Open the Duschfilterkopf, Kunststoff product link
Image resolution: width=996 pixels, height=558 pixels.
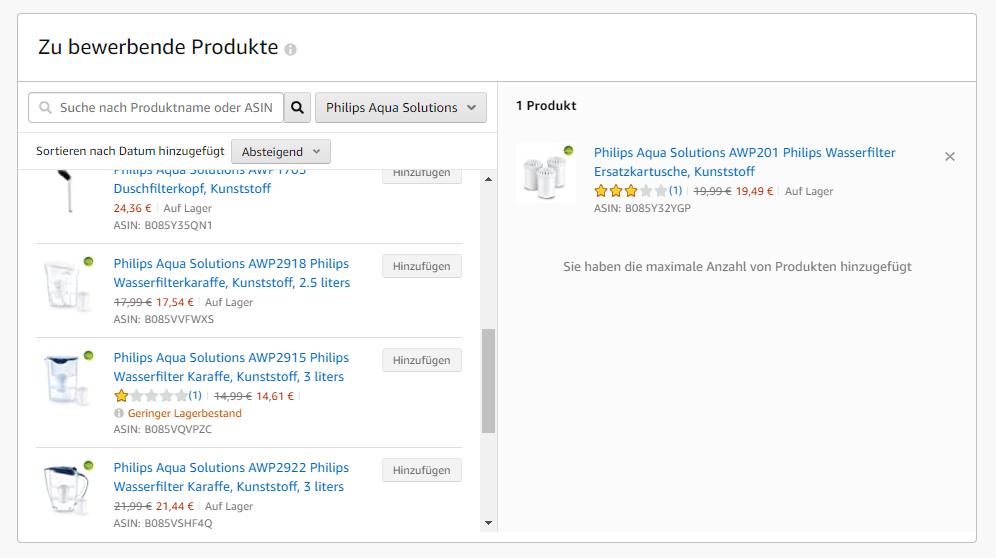(192, 188)
